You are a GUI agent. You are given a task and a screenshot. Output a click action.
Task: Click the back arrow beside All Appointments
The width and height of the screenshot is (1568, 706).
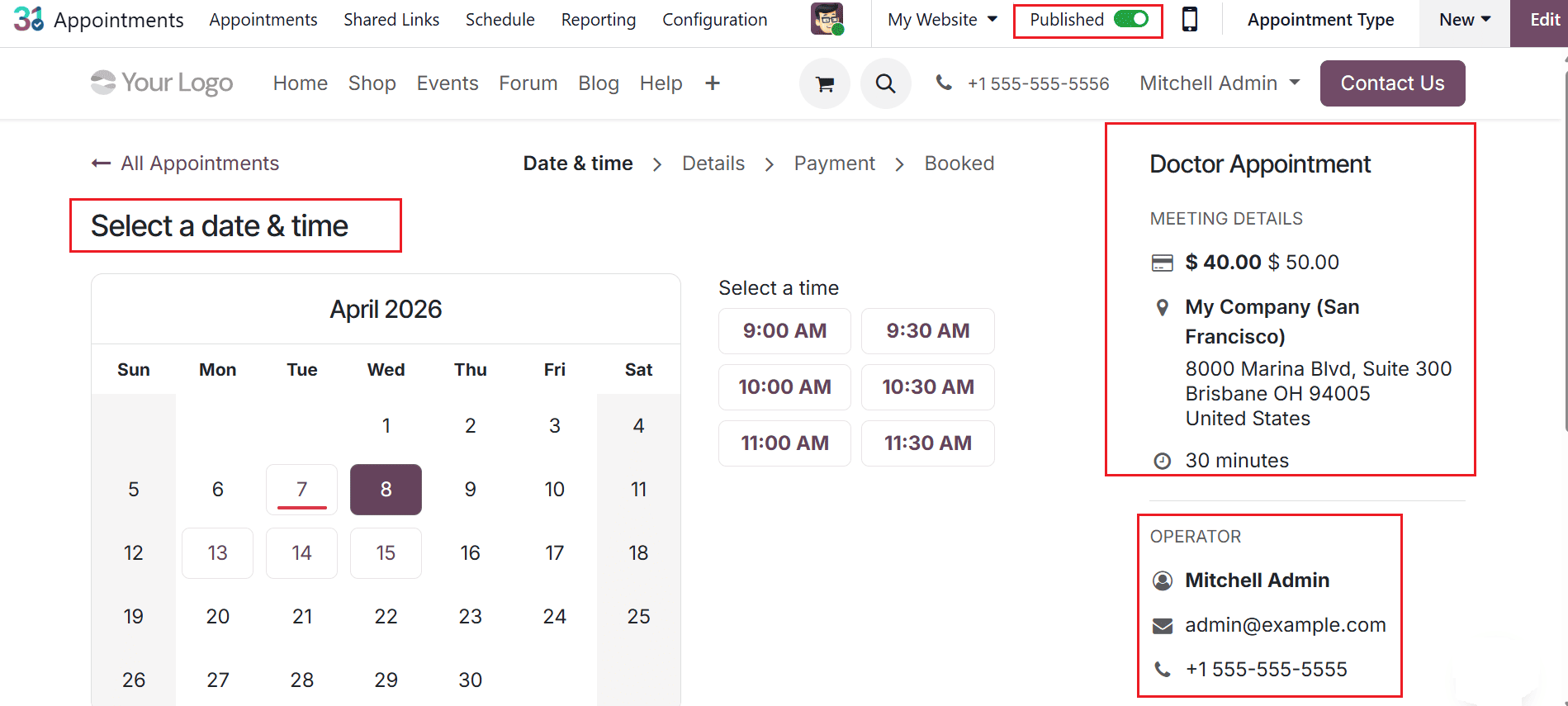coord(100,163)
